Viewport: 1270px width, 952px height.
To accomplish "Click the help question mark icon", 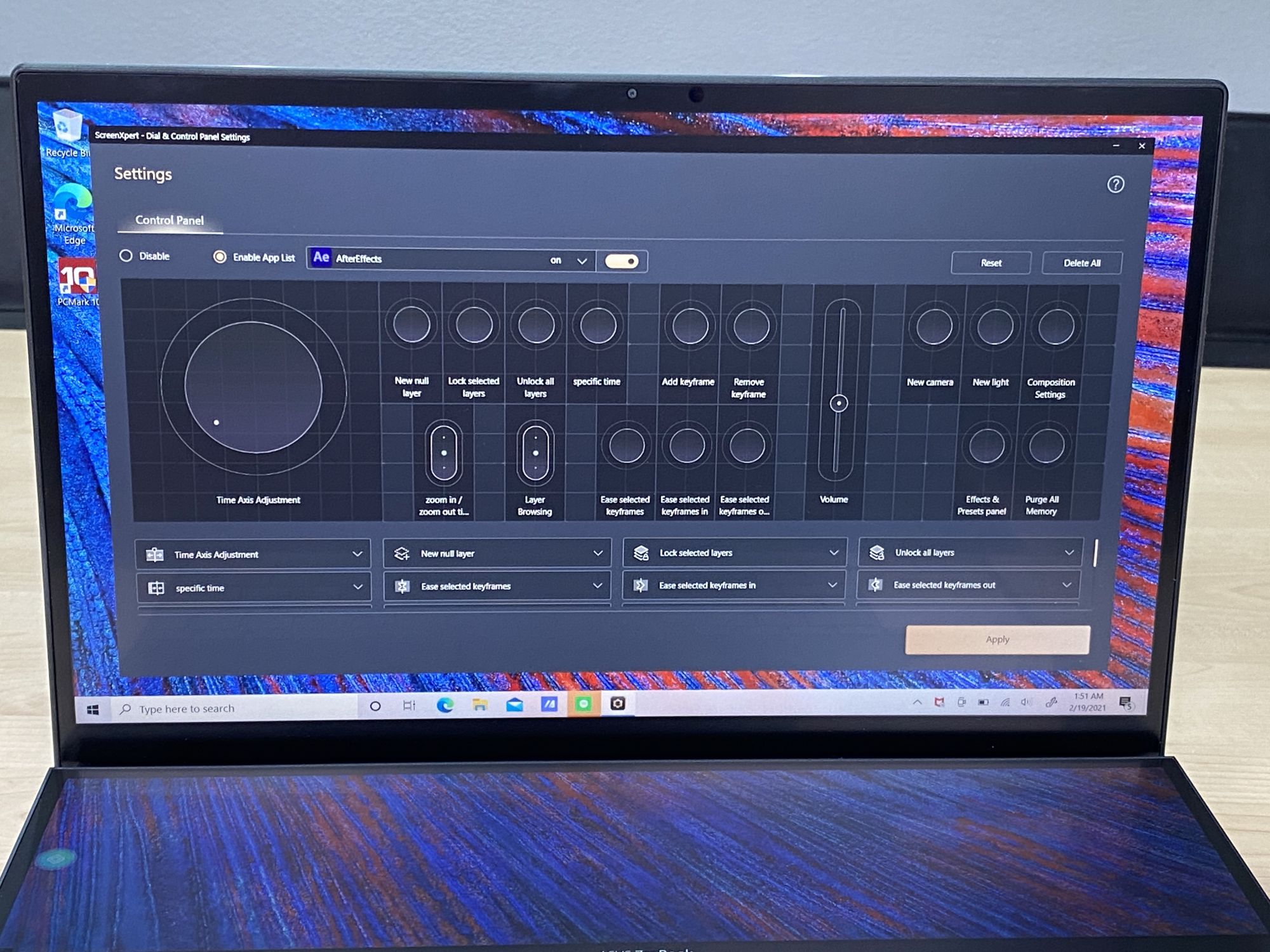I will pos(1115,185).
